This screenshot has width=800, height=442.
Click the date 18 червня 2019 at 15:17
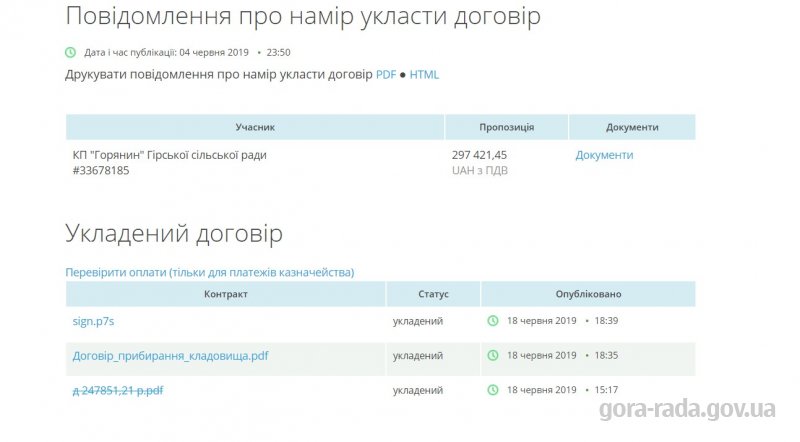(x=541, y=390)
